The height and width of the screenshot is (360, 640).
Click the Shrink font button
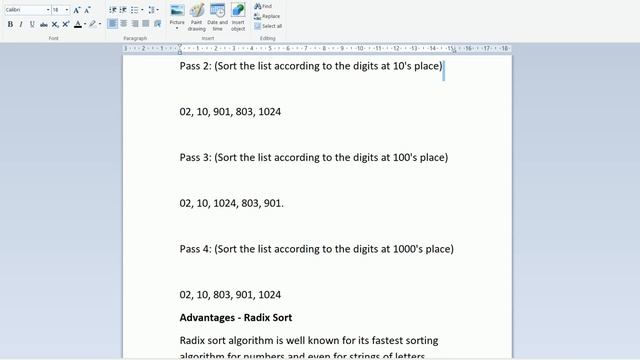click(87, 10)
